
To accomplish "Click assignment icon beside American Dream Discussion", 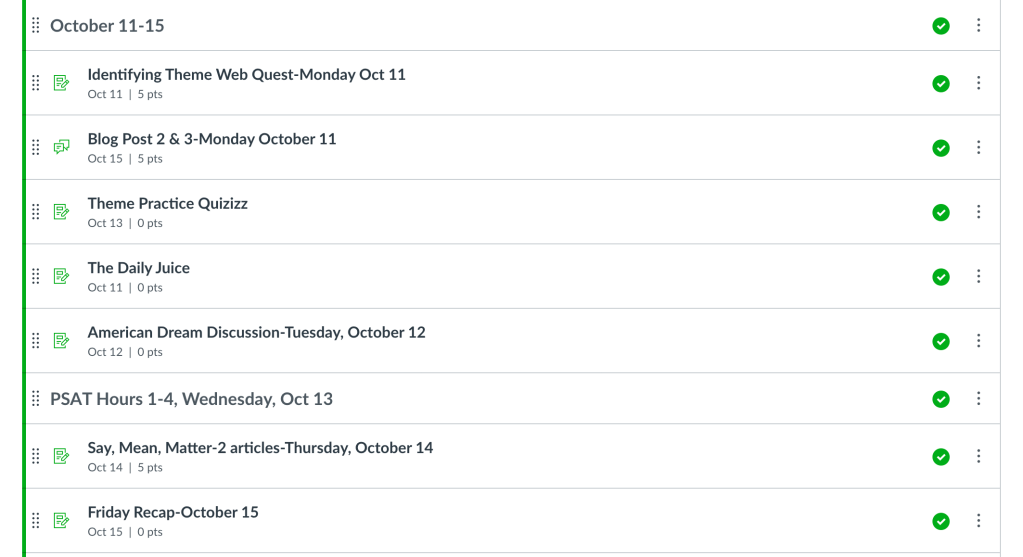I will click(x=61, y=341).
